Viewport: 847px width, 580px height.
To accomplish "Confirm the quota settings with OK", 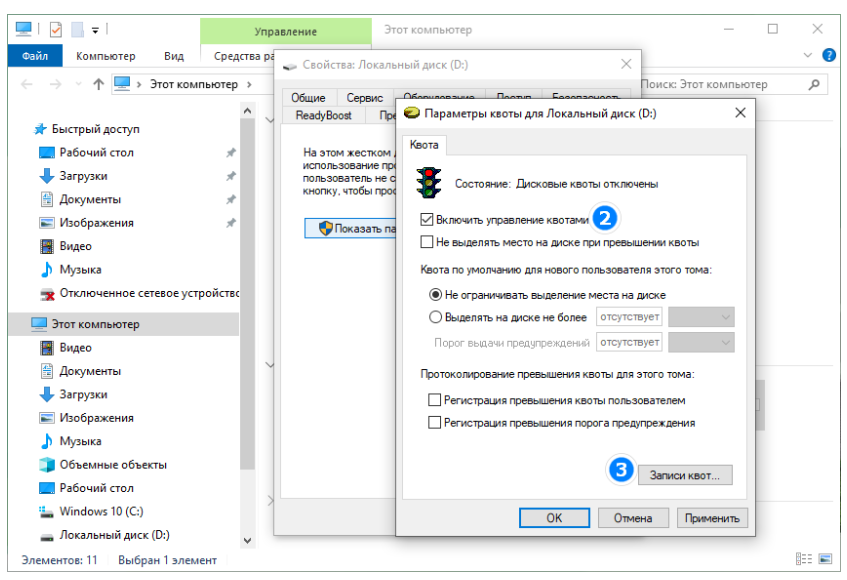I will pos(554,518).
